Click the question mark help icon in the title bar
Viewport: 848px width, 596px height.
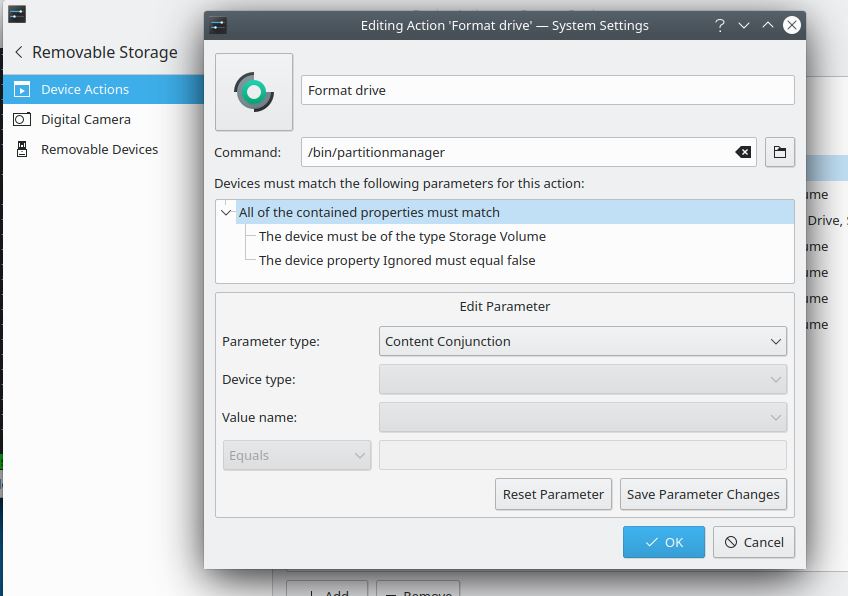(x=720, y=25)
